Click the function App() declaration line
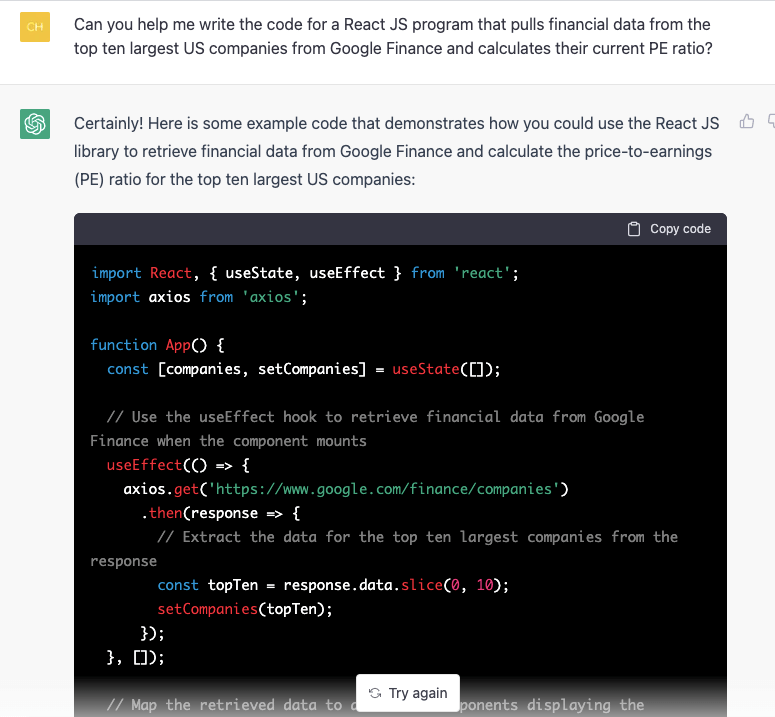This screenshot has height=717, width=775. [158, 345]
